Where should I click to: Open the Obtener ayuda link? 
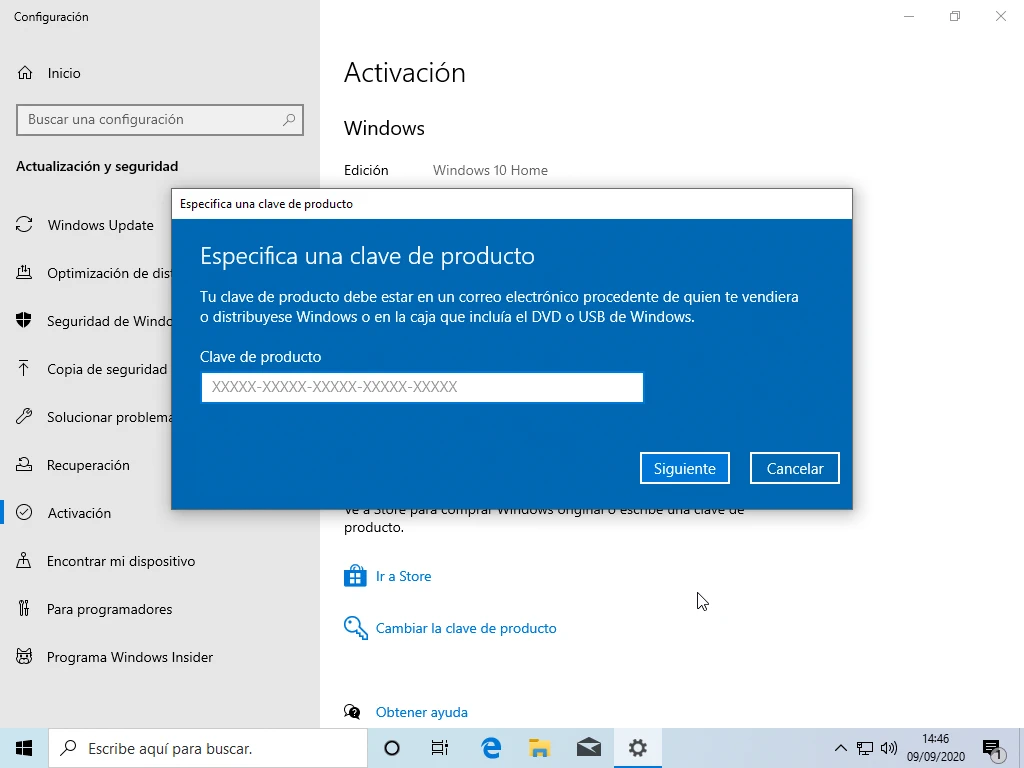[x=421, y=712]
